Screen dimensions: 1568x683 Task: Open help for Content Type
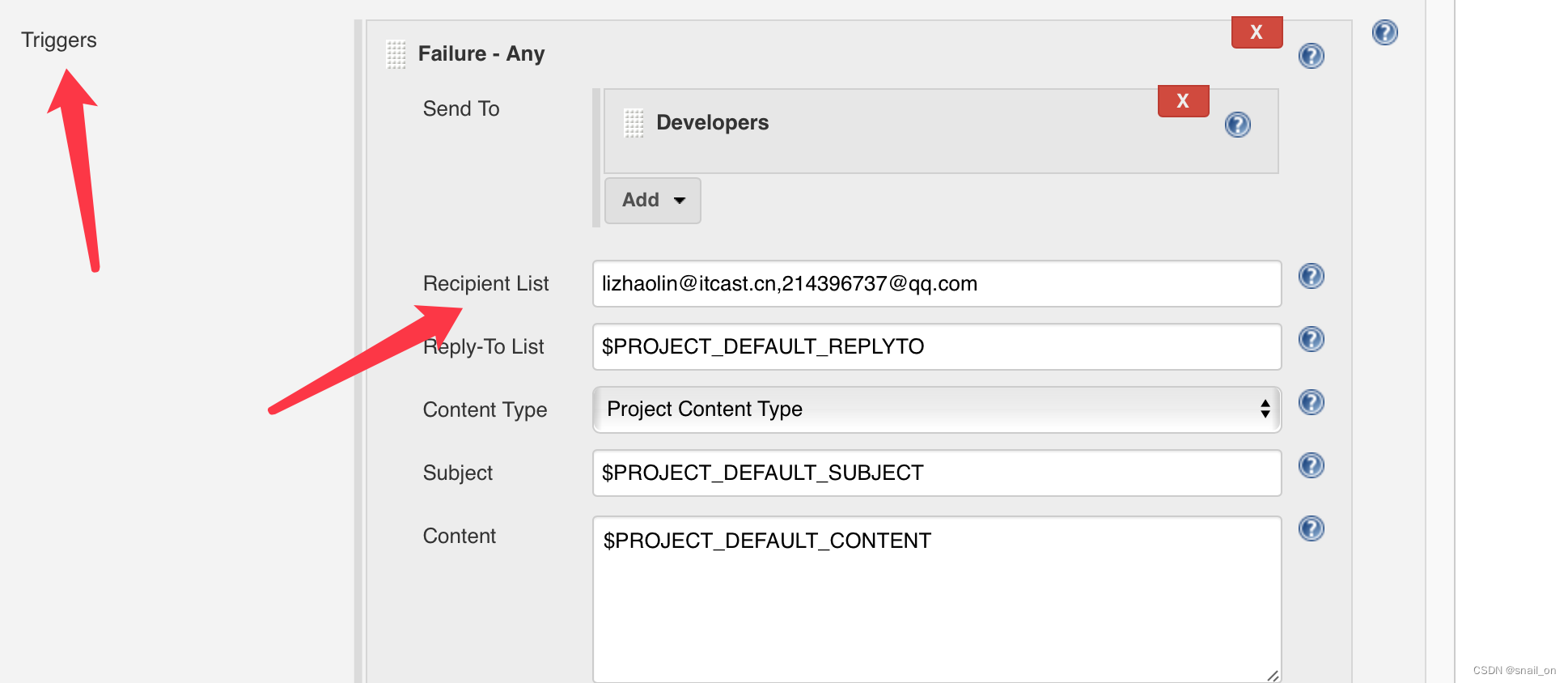tap(1311, 402)
